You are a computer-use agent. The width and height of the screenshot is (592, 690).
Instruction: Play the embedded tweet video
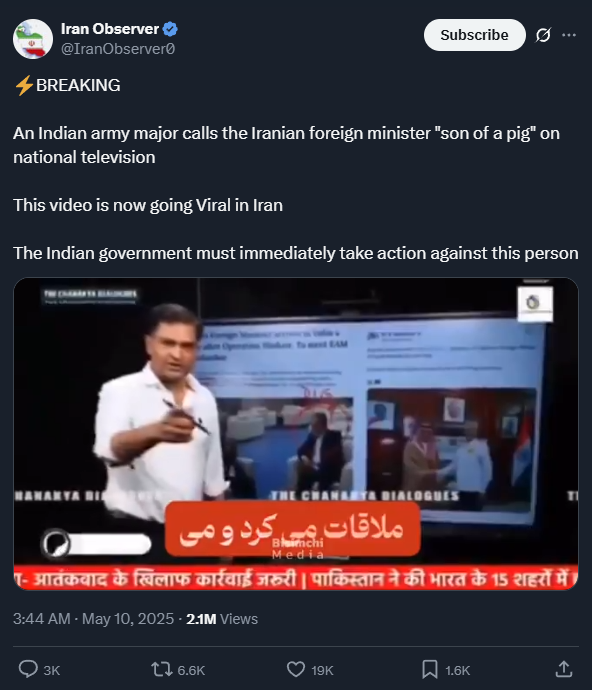point(296,433)
